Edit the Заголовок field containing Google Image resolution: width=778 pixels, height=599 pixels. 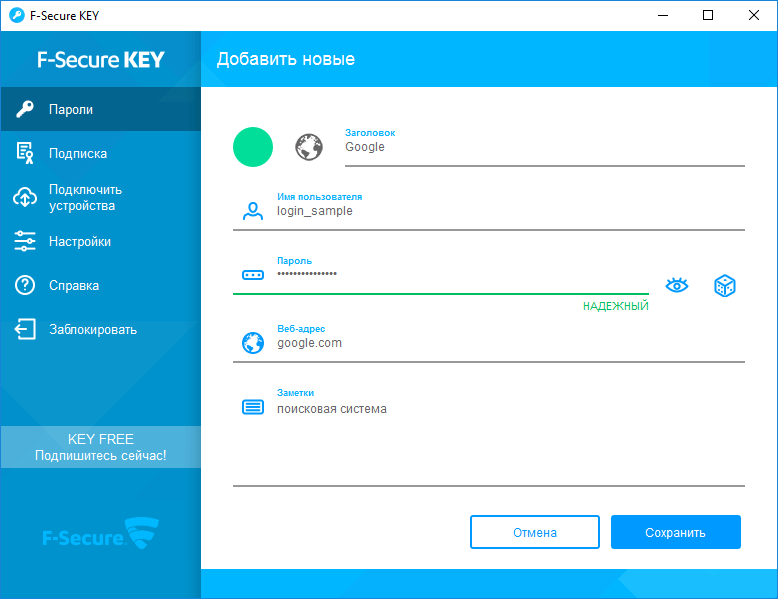tap(545, 147)
